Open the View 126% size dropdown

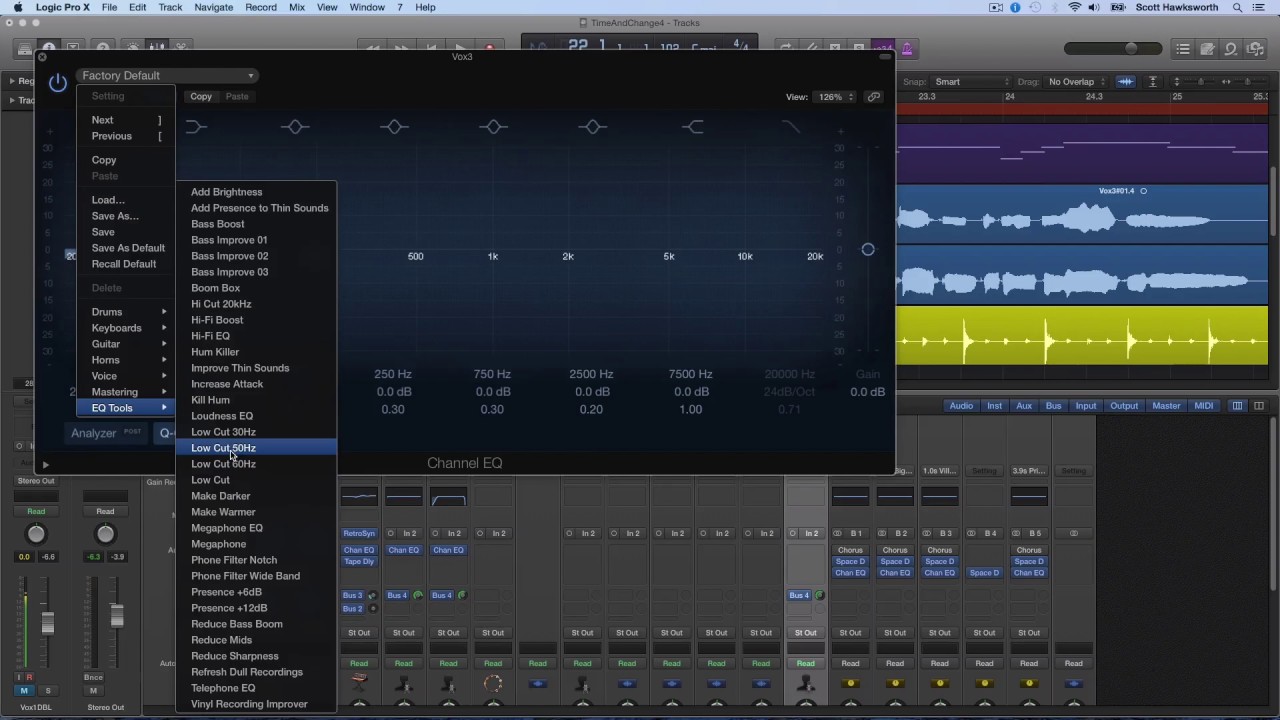point(836,97)
